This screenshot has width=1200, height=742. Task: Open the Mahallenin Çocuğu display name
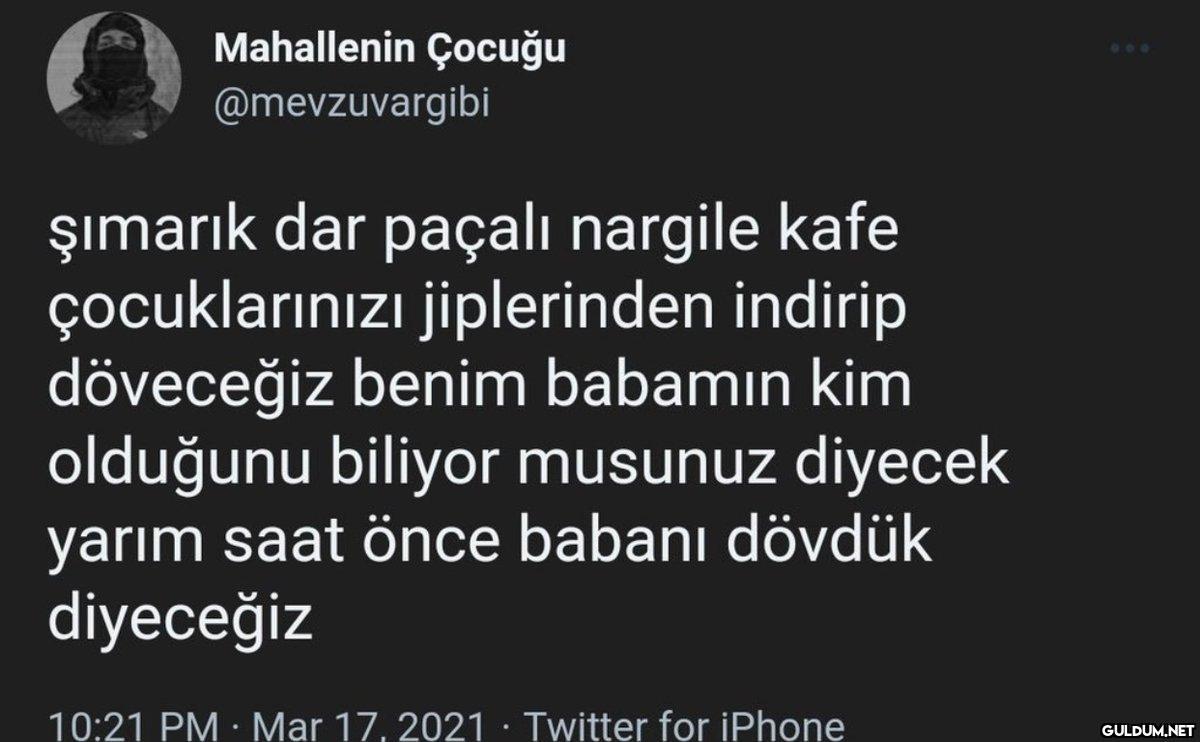pos(390,48)
